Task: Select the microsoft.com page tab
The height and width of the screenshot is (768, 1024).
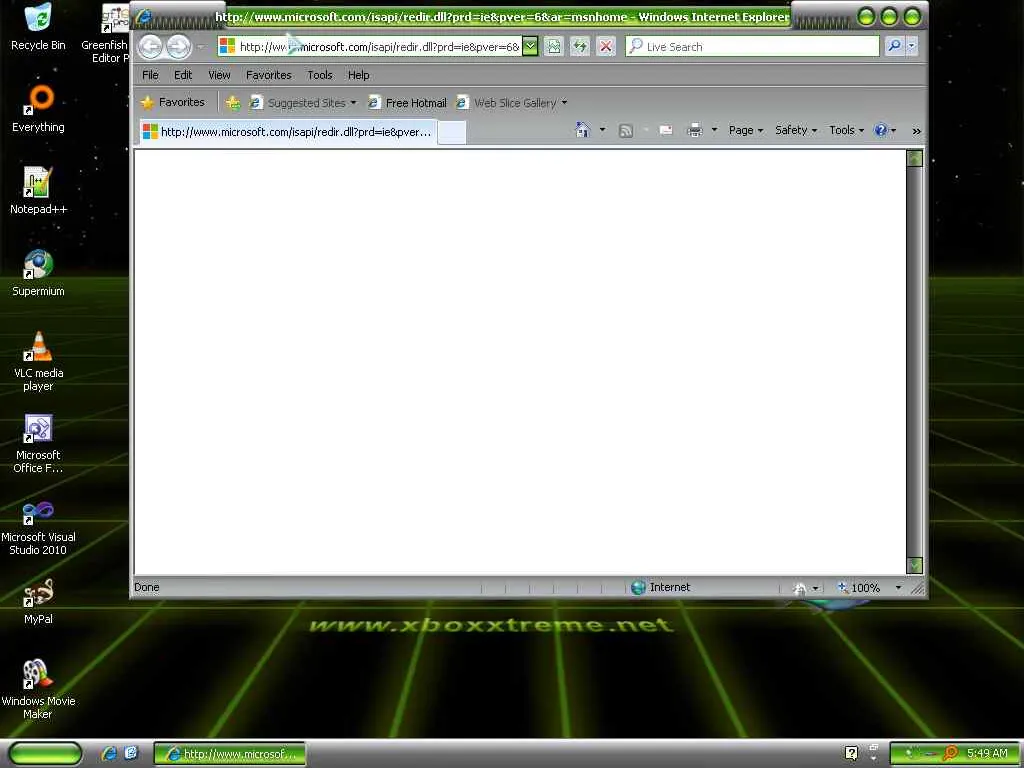Action: 287,132
